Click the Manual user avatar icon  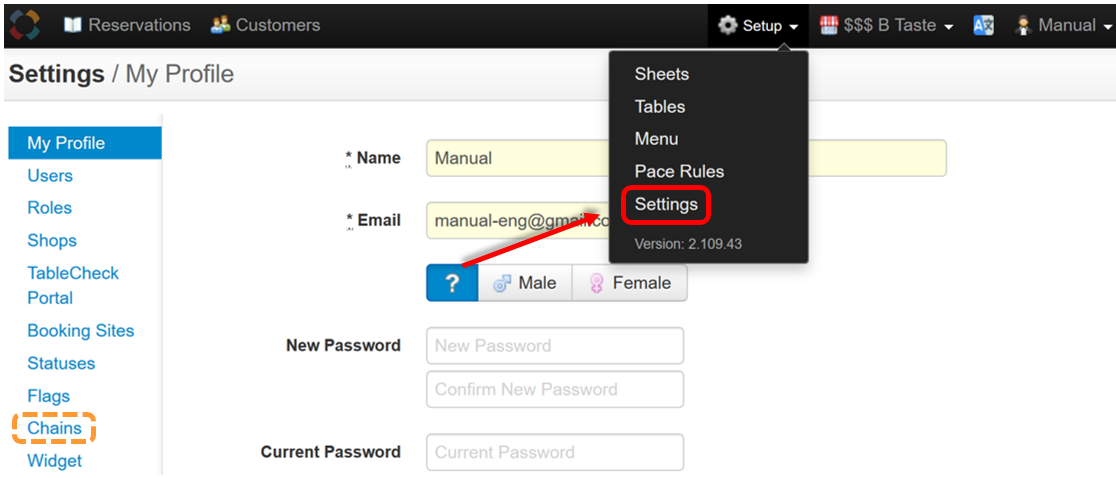pos(1023,26)
